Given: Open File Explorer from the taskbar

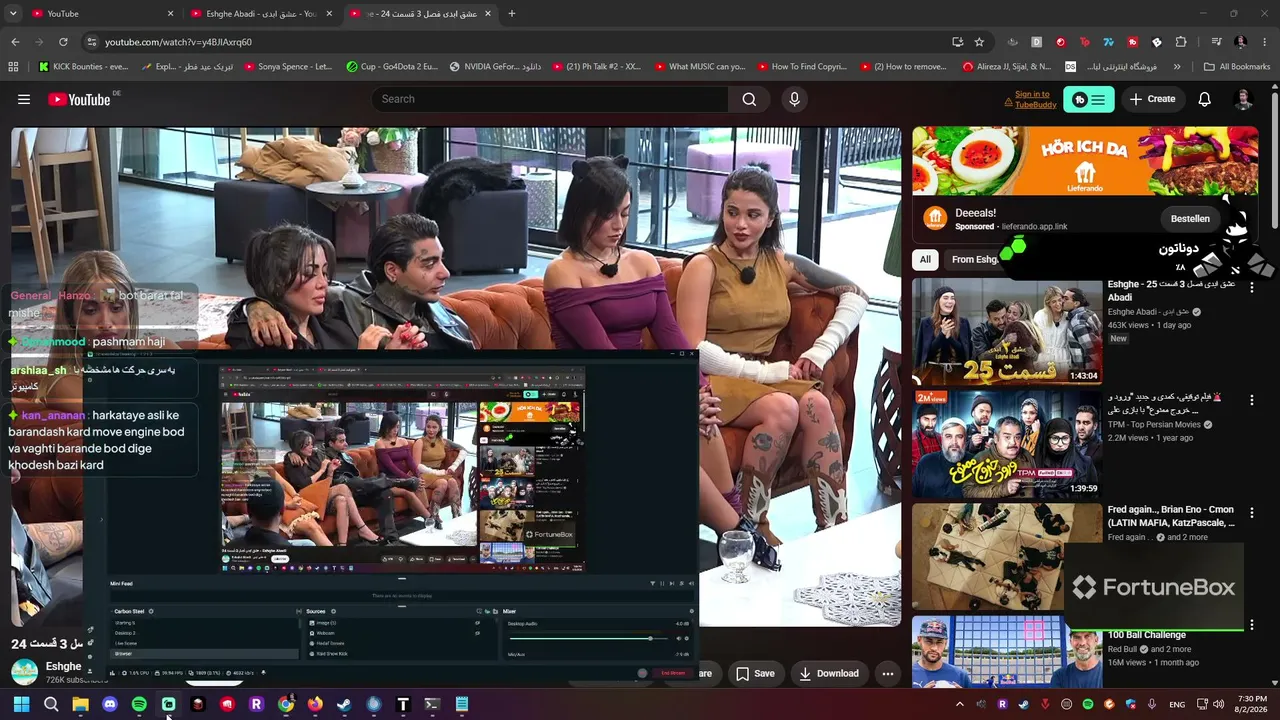Looking at the screenshot, I should [x=80, y=704].
